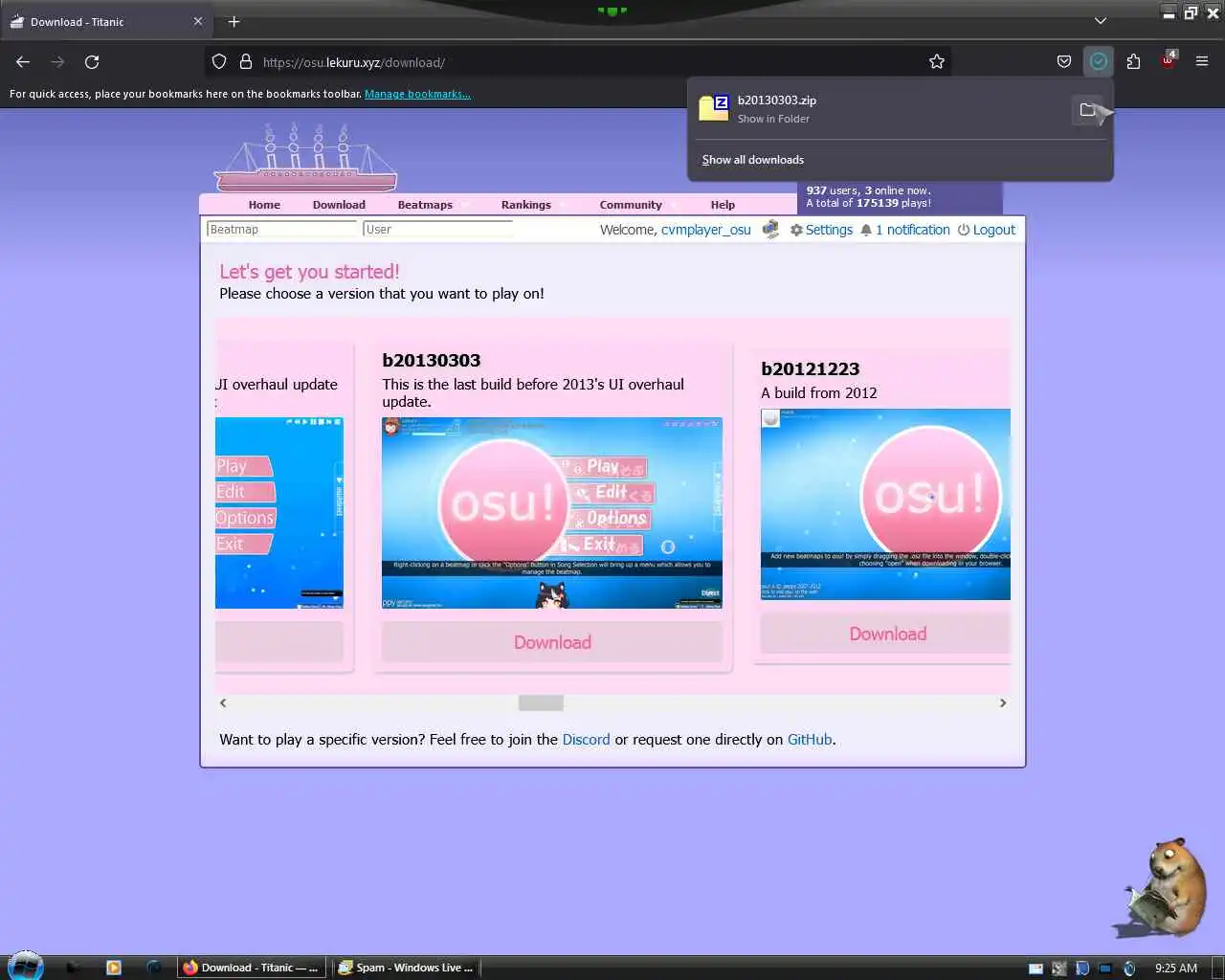Toggle the Firefox downloads panel button
Viewport: 1225px width, 980px height.
tap(1099, 62)
